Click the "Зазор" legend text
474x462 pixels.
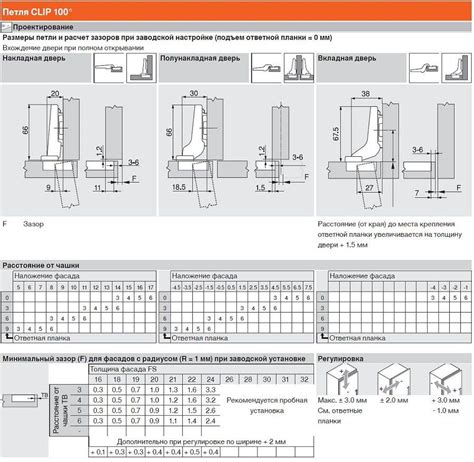click(33, 224)
